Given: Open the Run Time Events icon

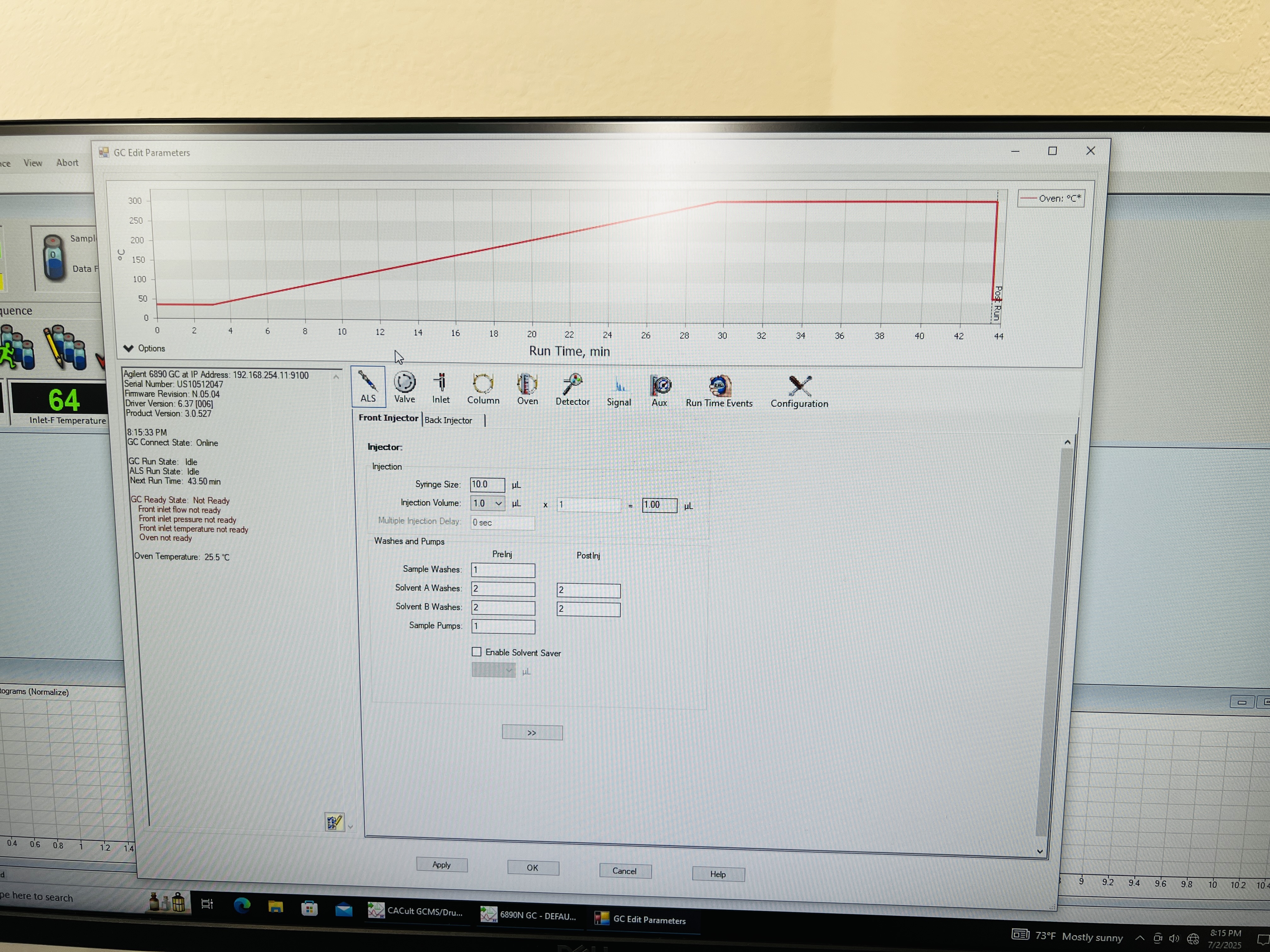Looking at the screenshot, I should click(x=719, y=387).
